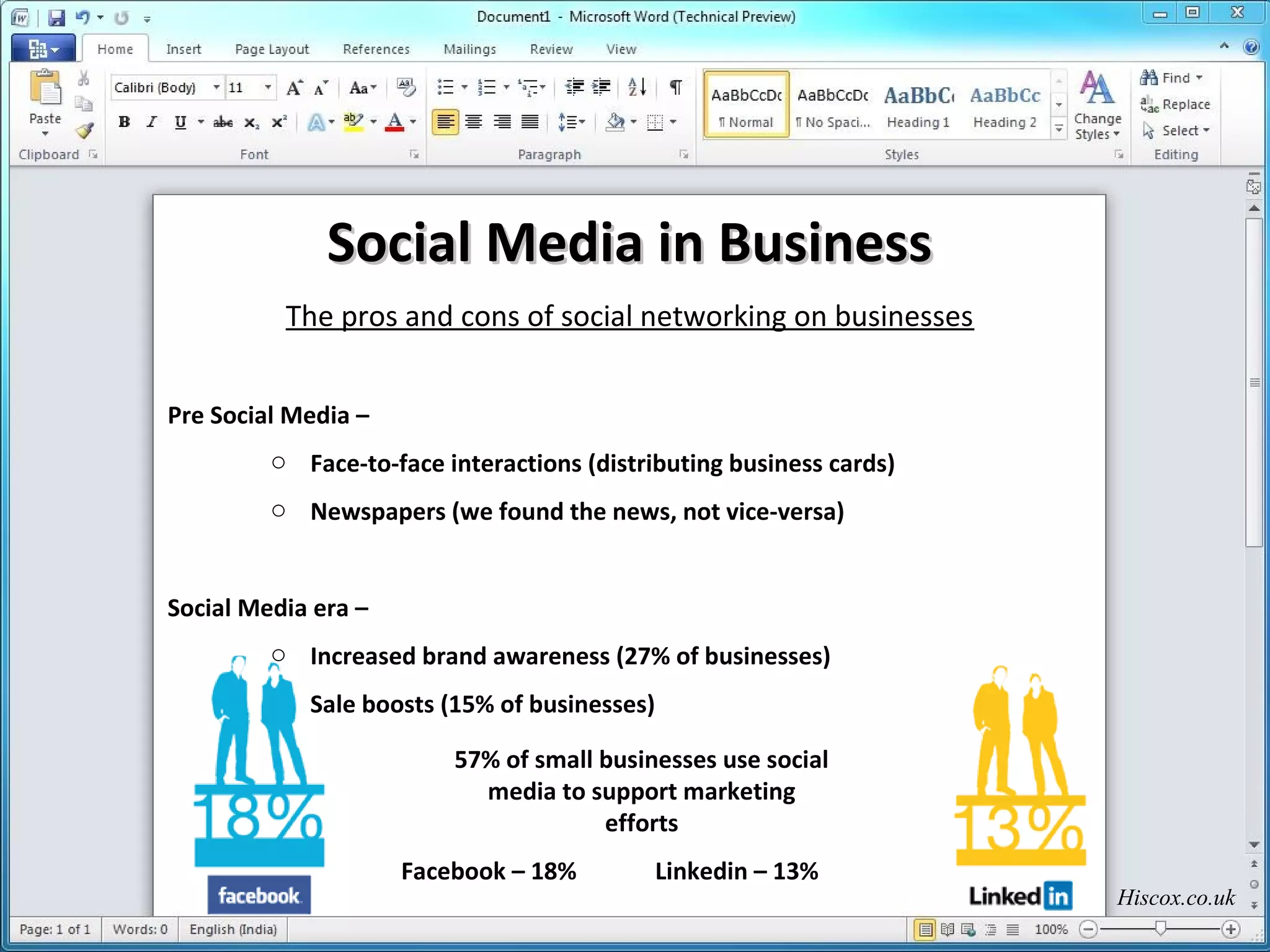Viewport: 1270px width, 952px height.
Task: Open the References ribbon tab
Action: click(x=376, y=50)
